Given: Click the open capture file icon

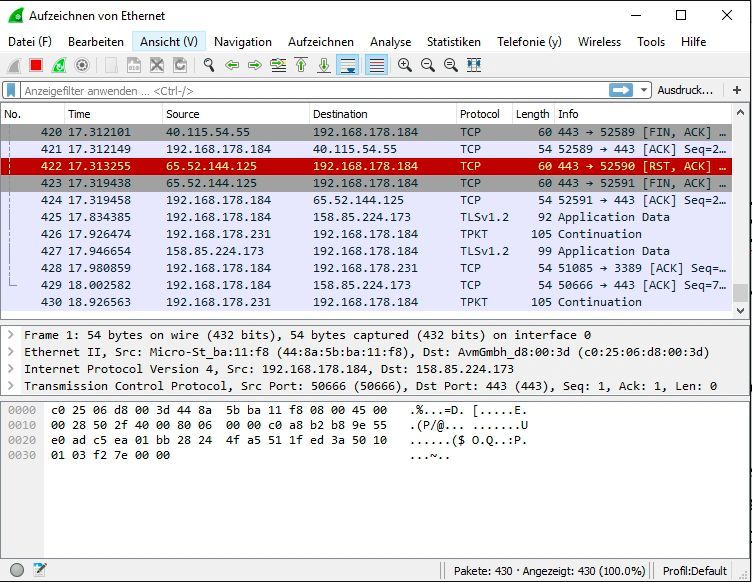Looking at the screenshot, I should [111, 65].
